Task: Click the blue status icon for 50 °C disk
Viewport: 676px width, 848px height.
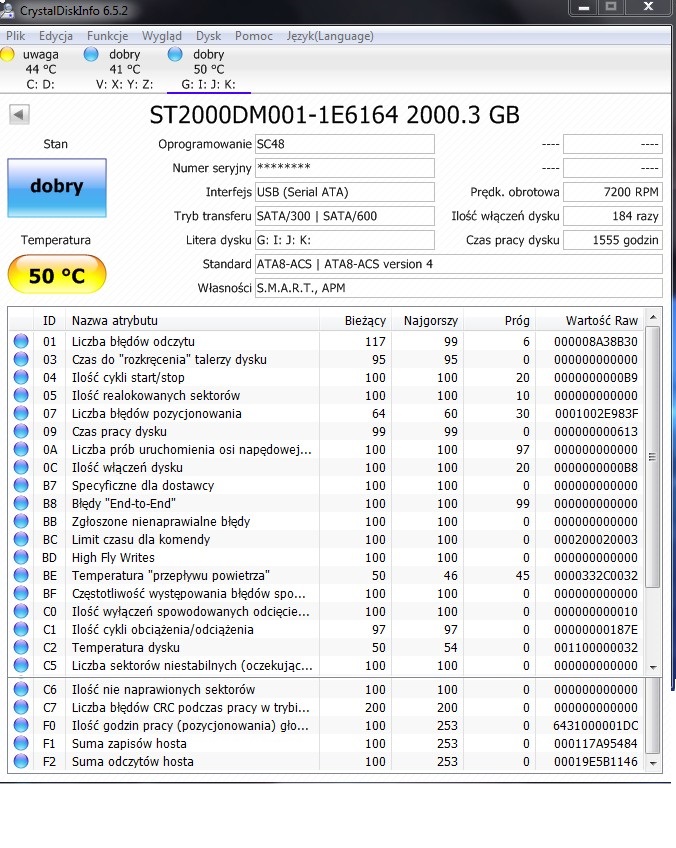Action: click(x=175, y=55)
